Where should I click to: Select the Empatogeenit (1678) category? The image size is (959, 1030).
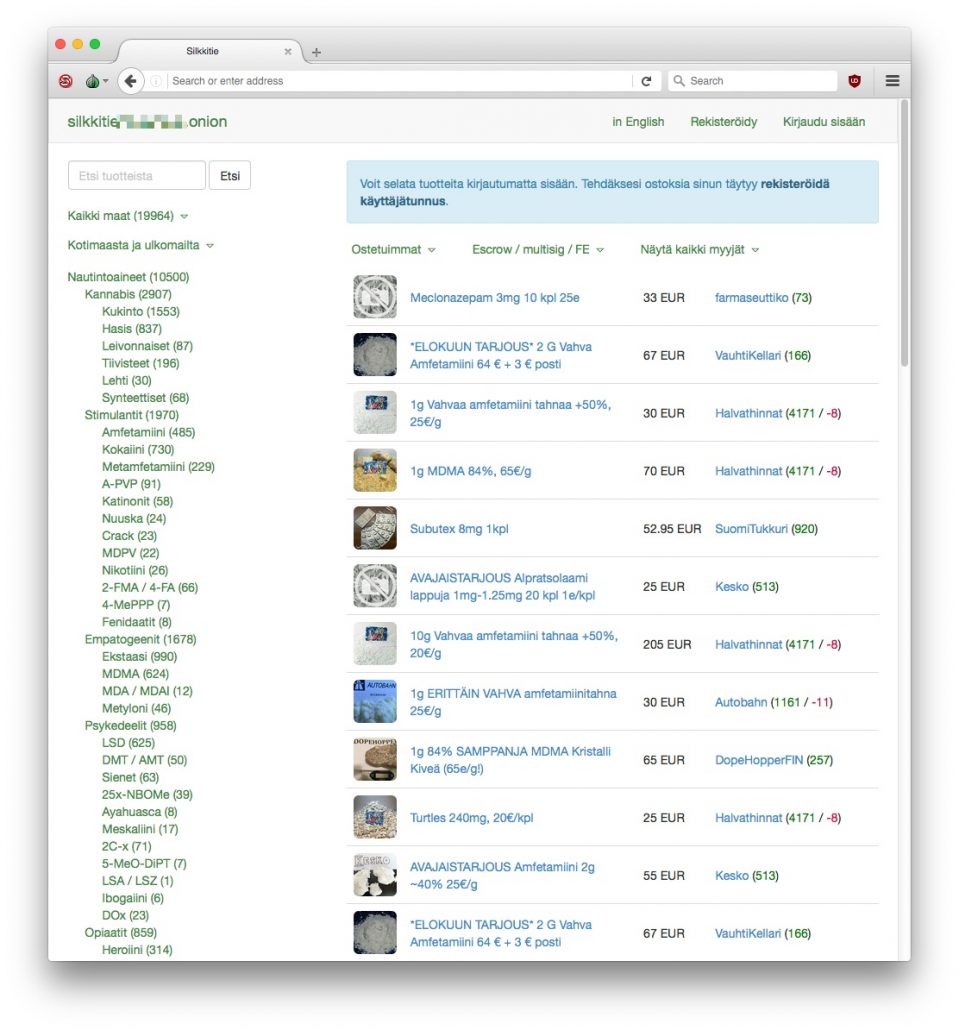point(140,639)
